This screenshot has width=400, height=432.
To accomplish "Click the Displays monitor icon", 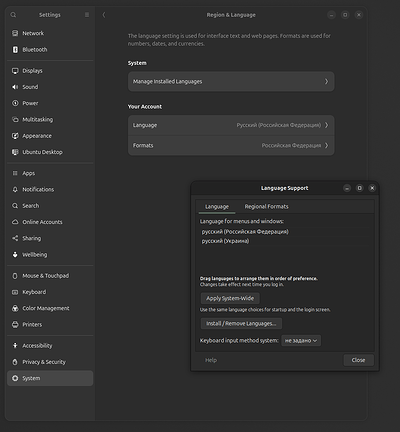I will click(15, 71).
